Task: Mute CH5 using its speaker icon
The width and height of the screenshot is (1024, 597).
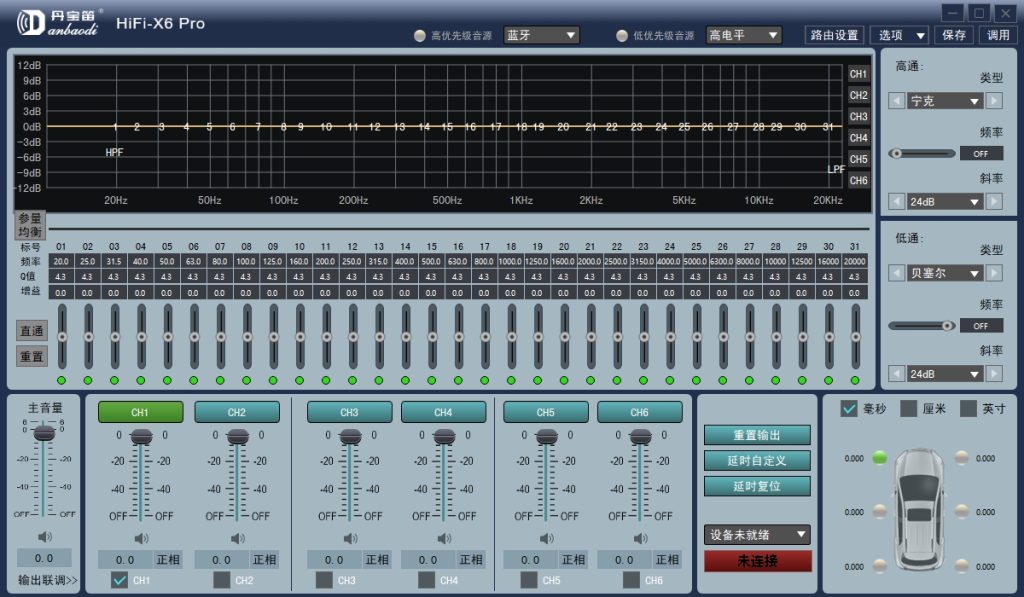Action: tap(547, 538)
